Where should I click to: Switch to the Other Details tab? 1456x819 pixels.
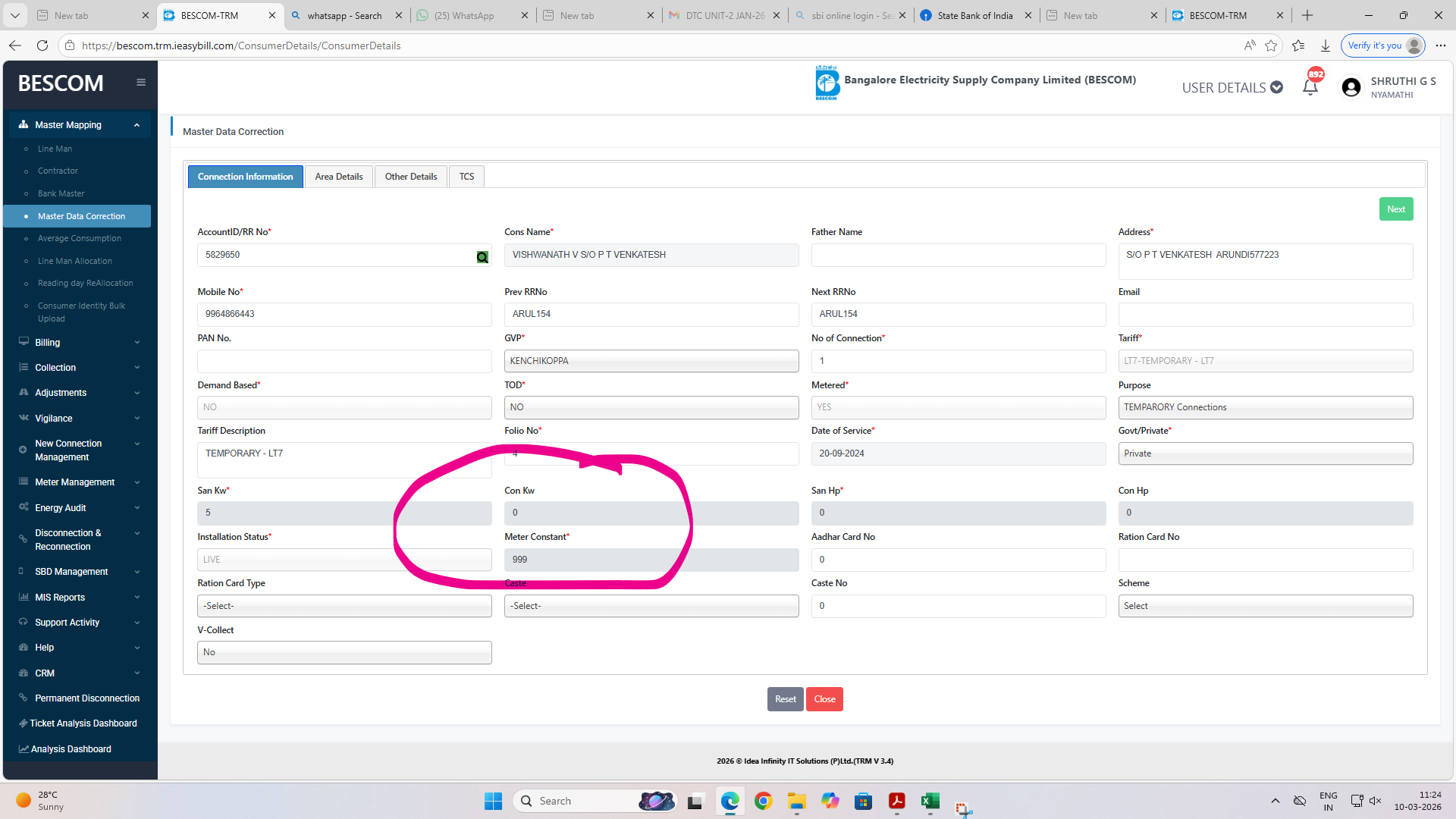pos(410,177)
